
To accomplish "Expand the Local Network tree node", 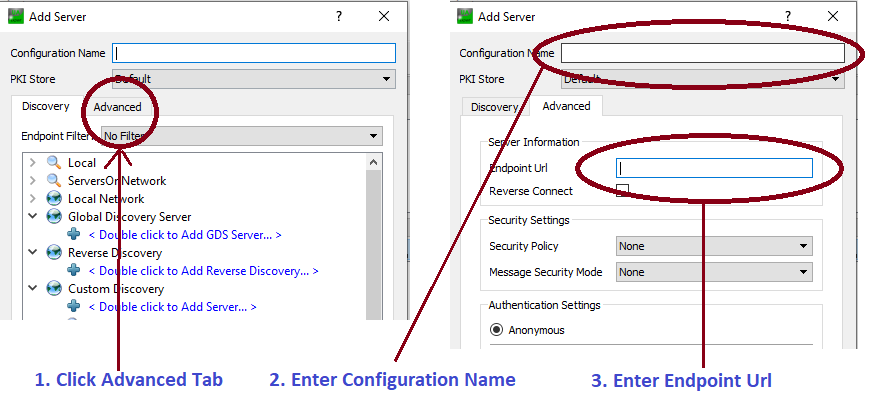I will [33, 198].
